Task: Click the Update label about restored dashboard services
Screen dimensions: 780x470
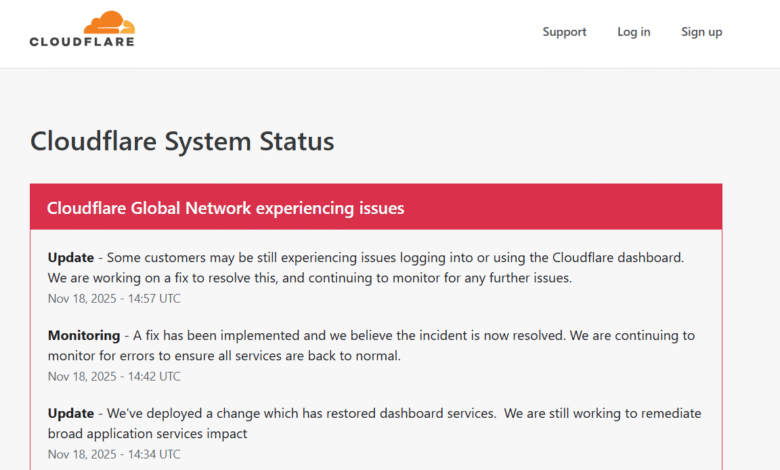Action: pos(71,413)
